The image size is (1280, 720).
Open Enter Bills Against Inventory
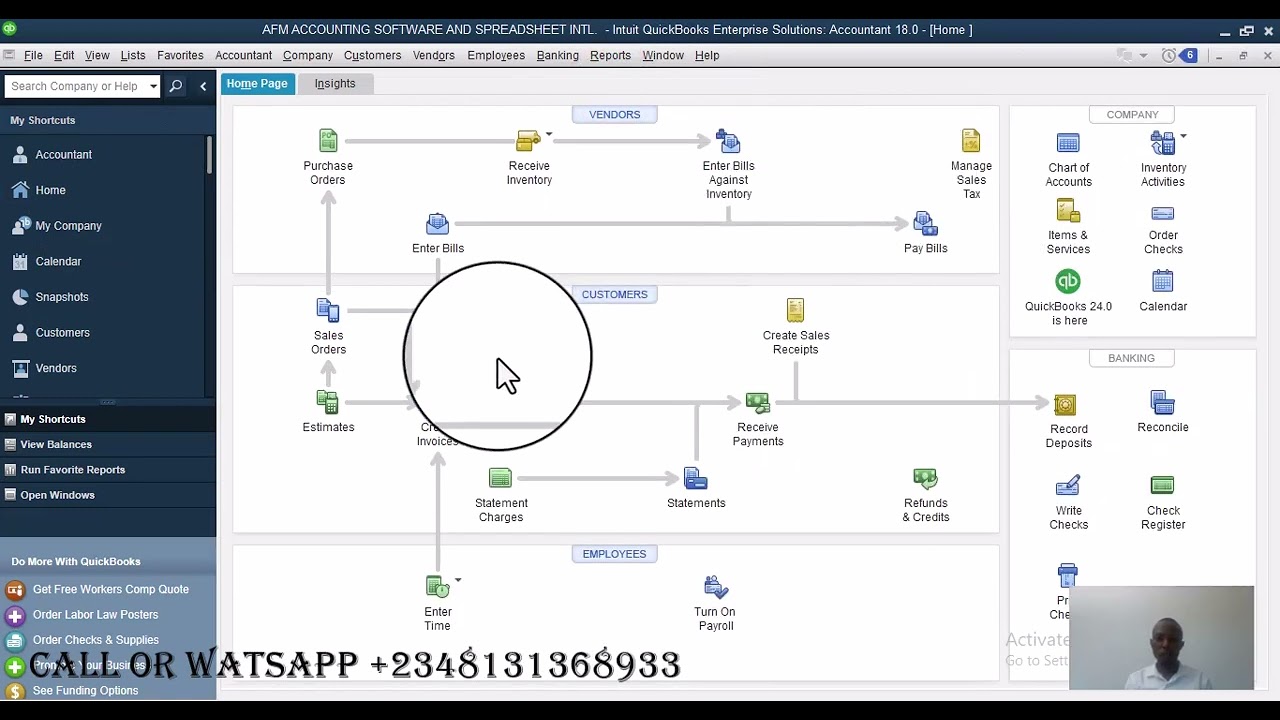coord(728,141)
